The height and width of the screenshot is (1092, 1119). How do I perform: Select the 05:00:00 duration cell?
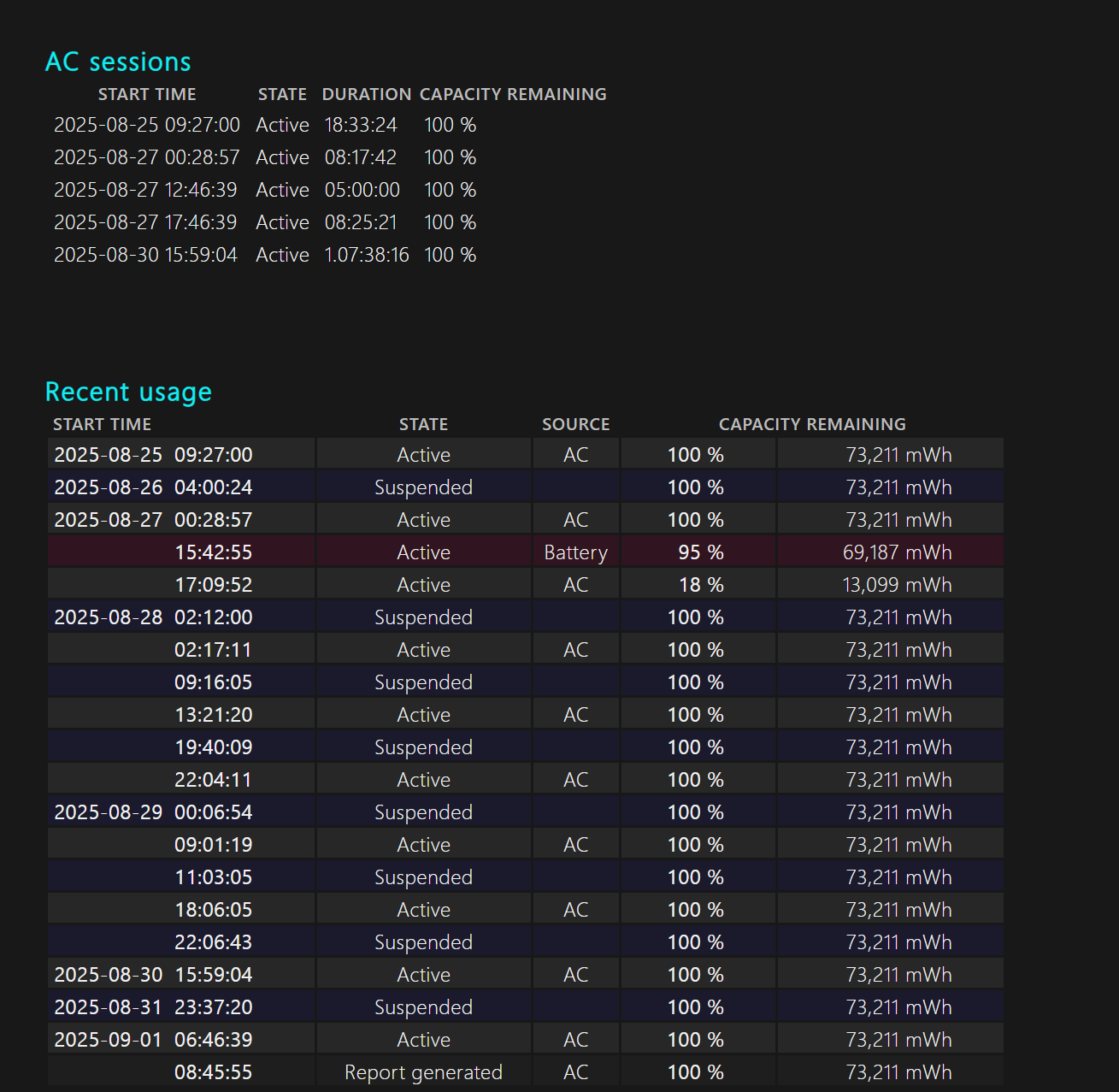(x=362, y=190)
